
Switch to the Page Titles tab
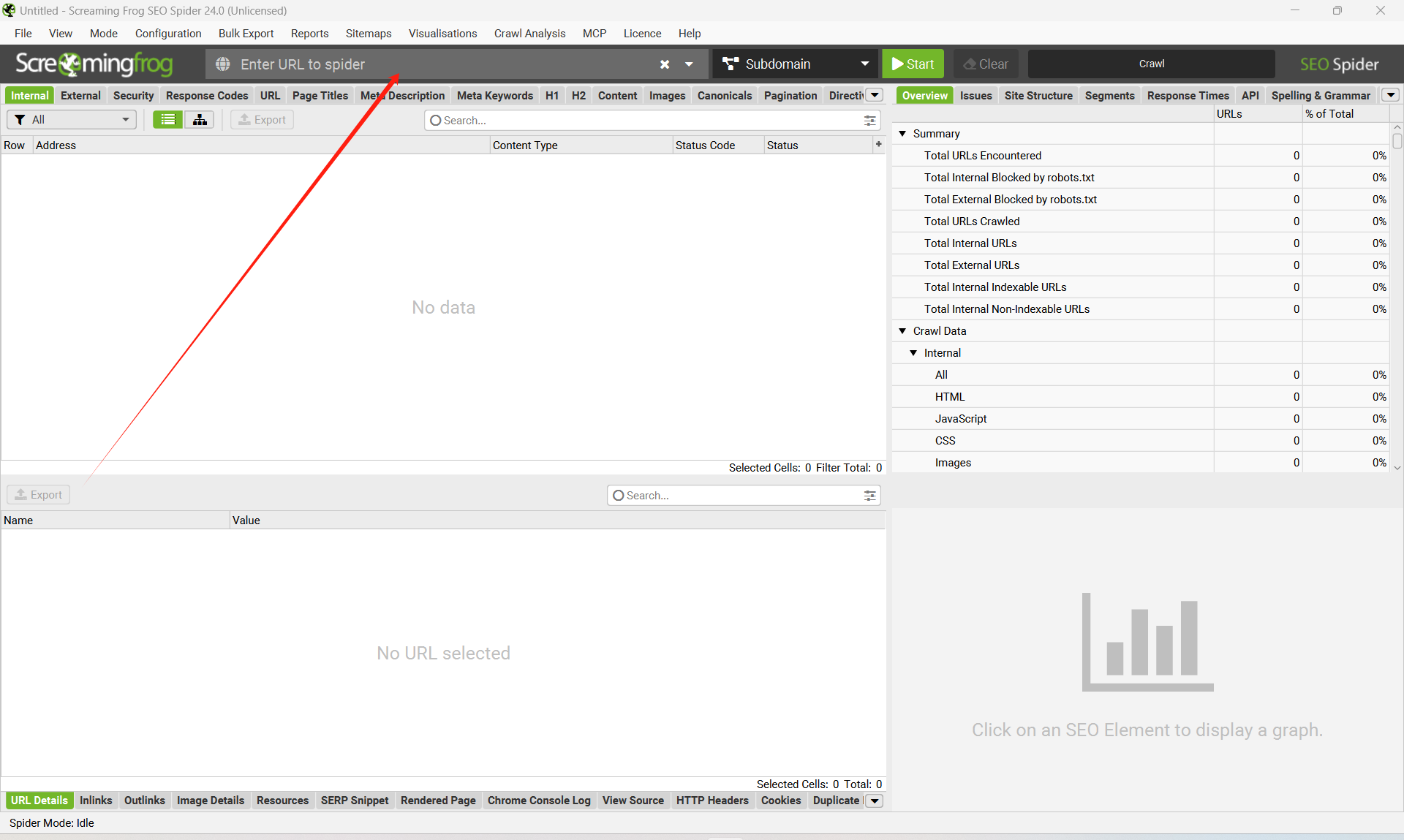point(320,96)
